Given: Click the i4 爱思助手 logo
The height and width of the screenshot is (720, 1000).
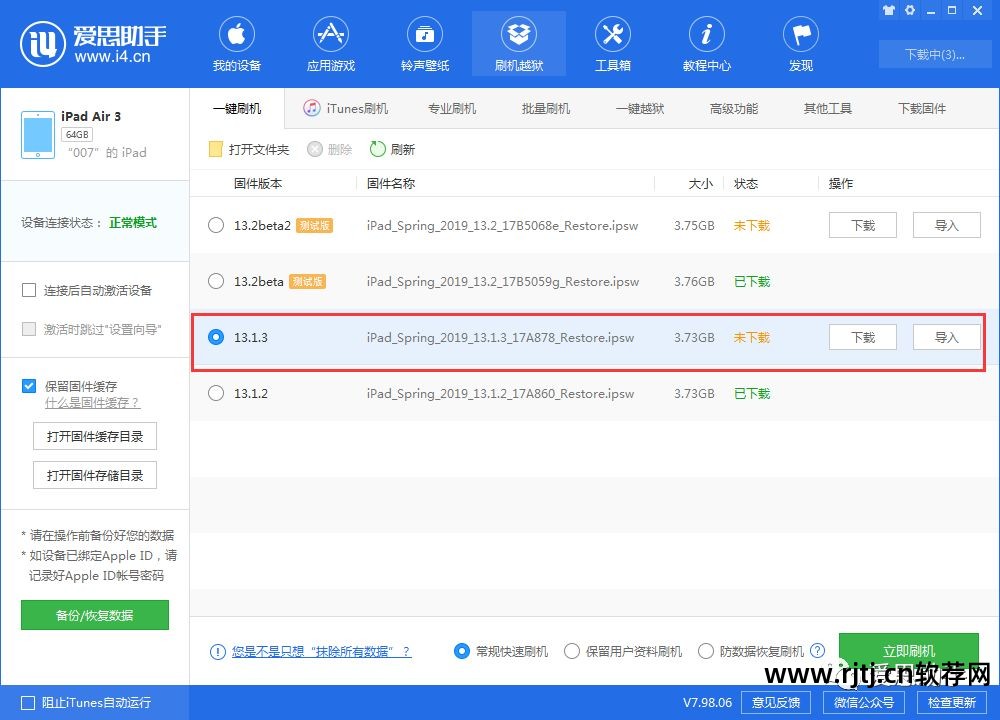Looking at the screenshot, I should pyautogui.click(x=93, y=44).
